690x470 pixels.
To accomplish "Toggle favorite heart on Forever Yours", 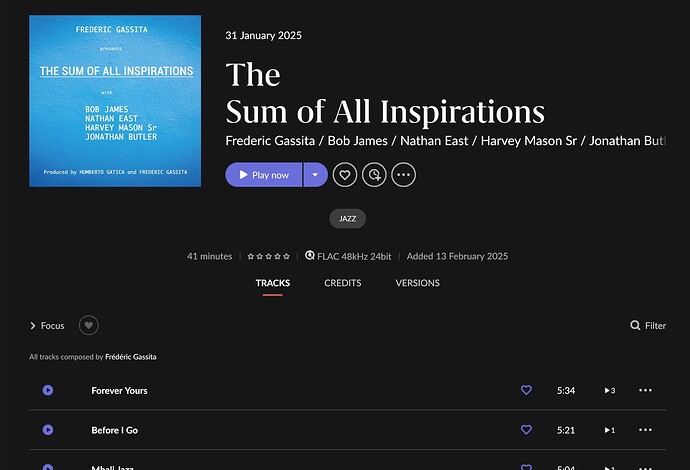I will point(526,390).
